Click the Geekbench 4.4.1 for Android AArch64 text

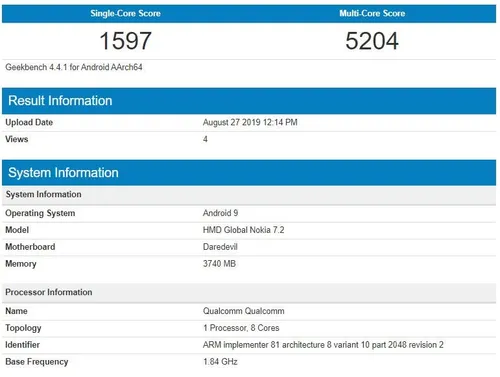tap(74, 67)
